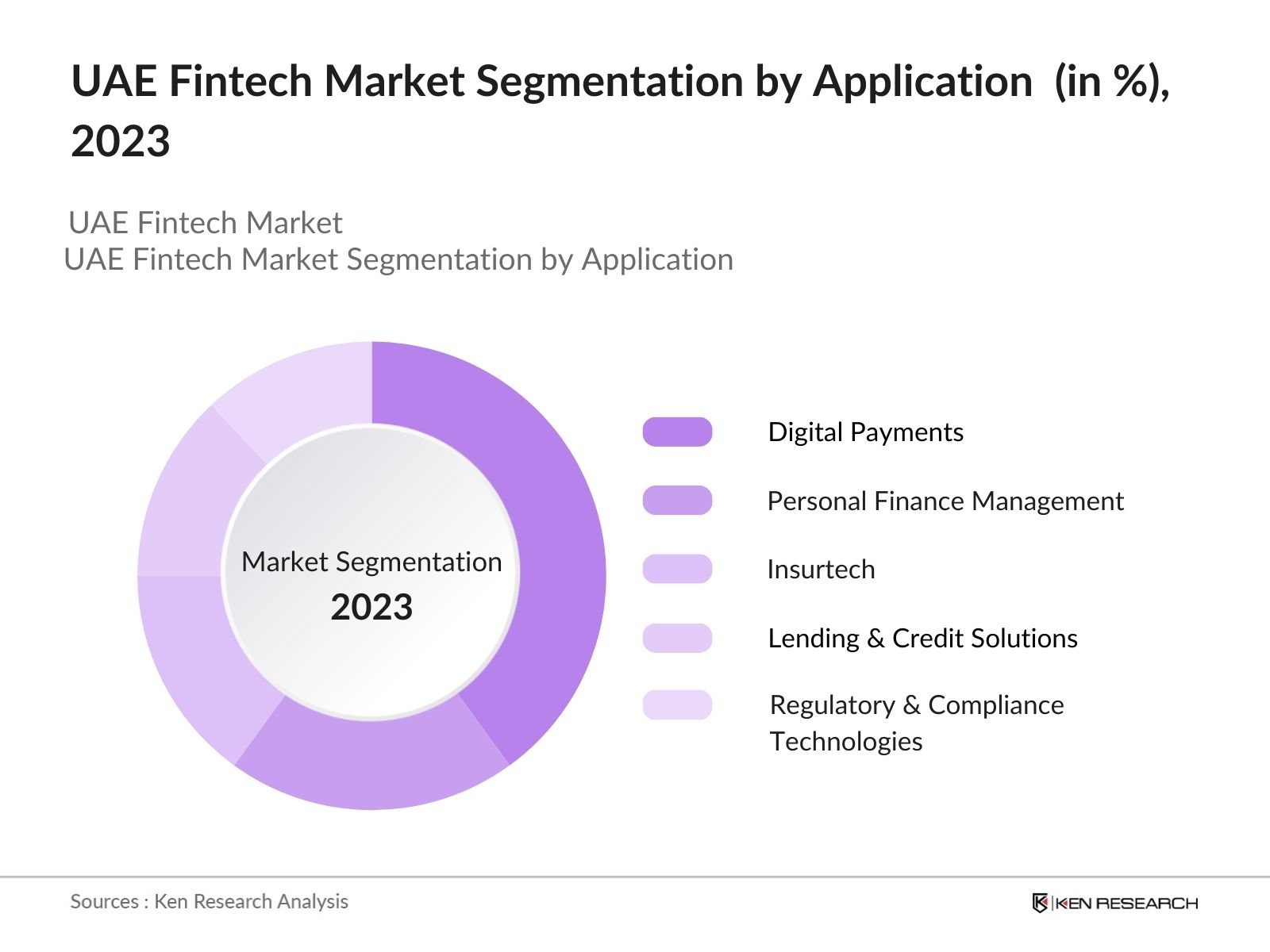Click the UAE Fintech Market Segmentation subtitle
The height and width of the screenshot is (952, 1270).
pyautogui.click(x=401, y=259)
